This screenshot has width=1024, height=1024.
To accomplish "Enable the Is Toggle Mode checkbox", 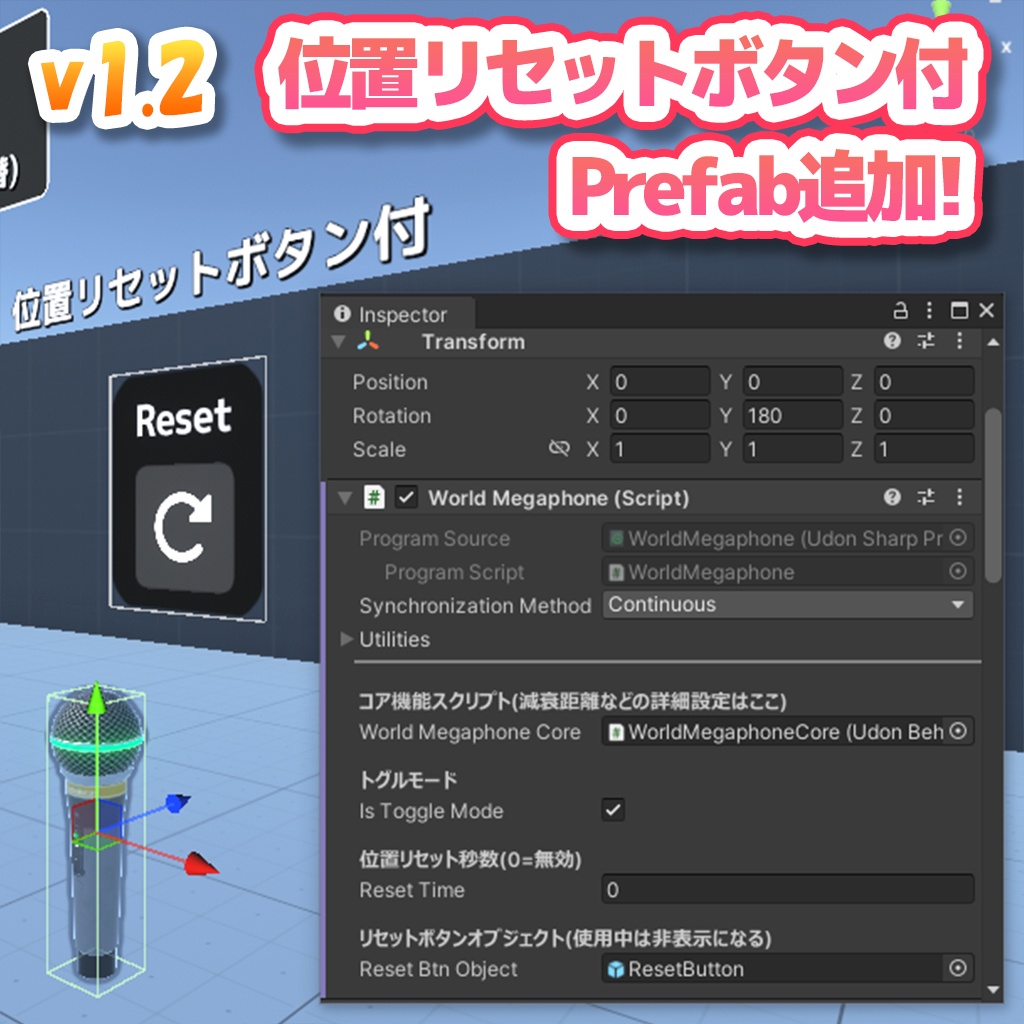I will pos(612,811).
